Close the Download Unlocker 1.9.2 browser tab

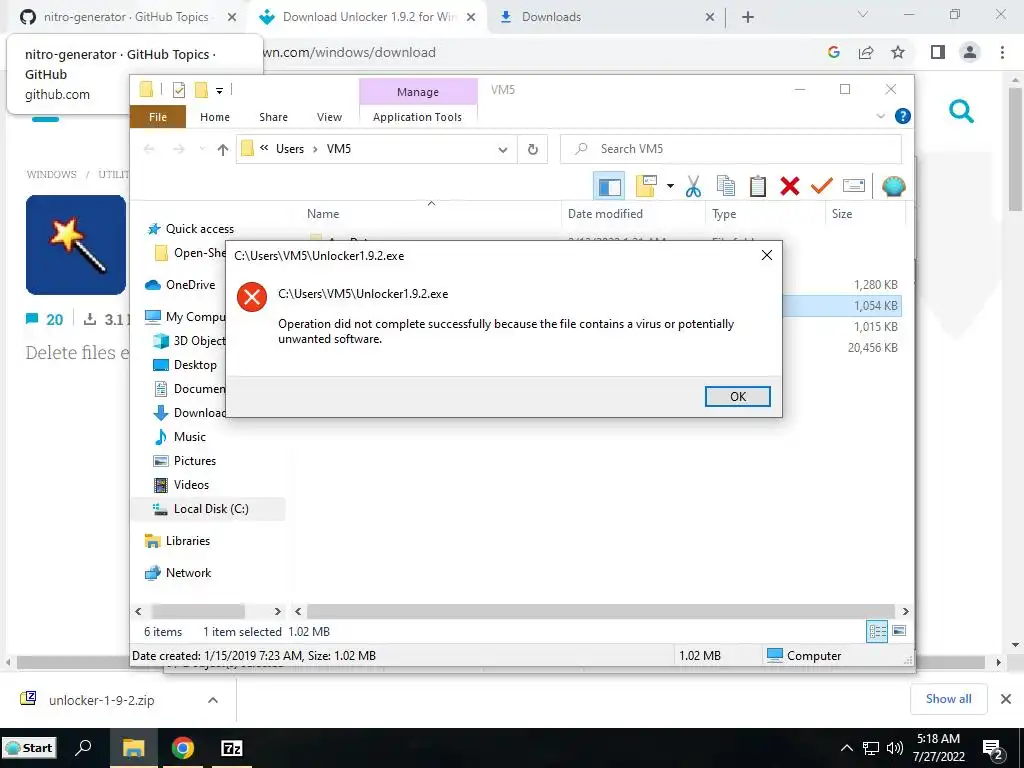(471, 18)
